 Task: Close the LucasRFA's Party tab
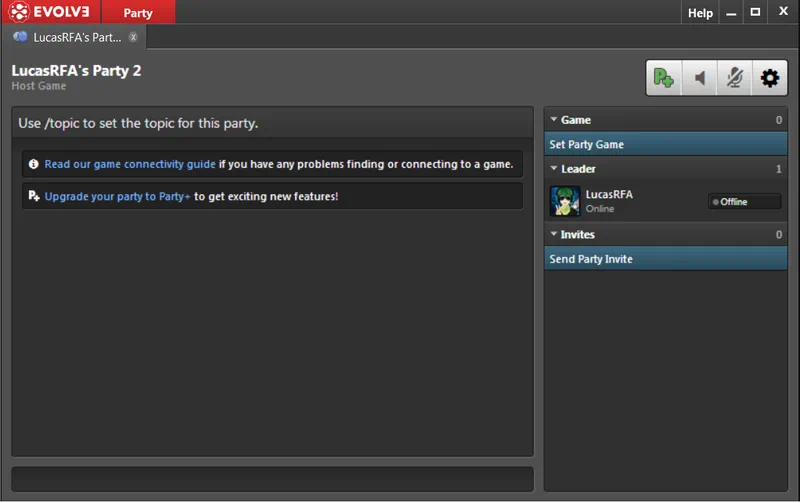133,37
